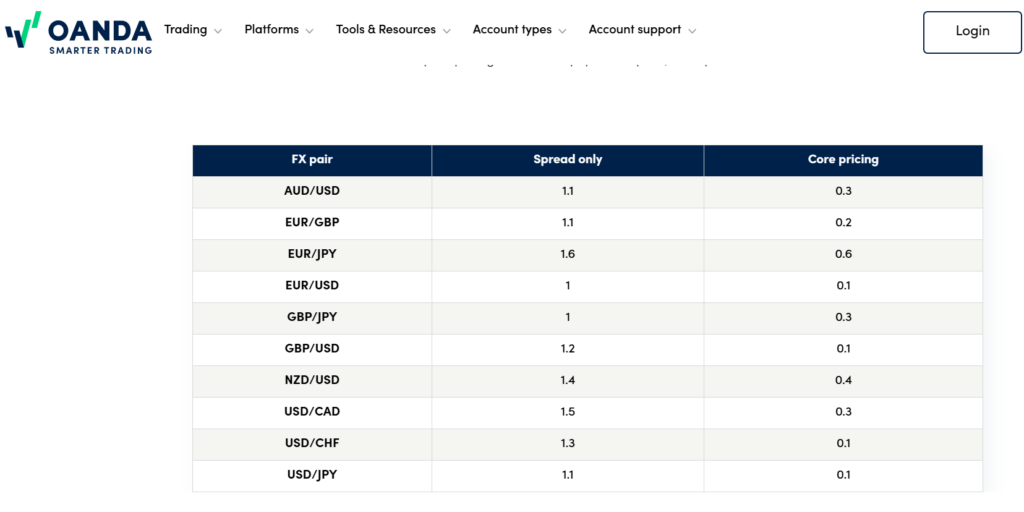Select the EUR/USD spread only value
1024x512 pixels.
coord(568,287)
